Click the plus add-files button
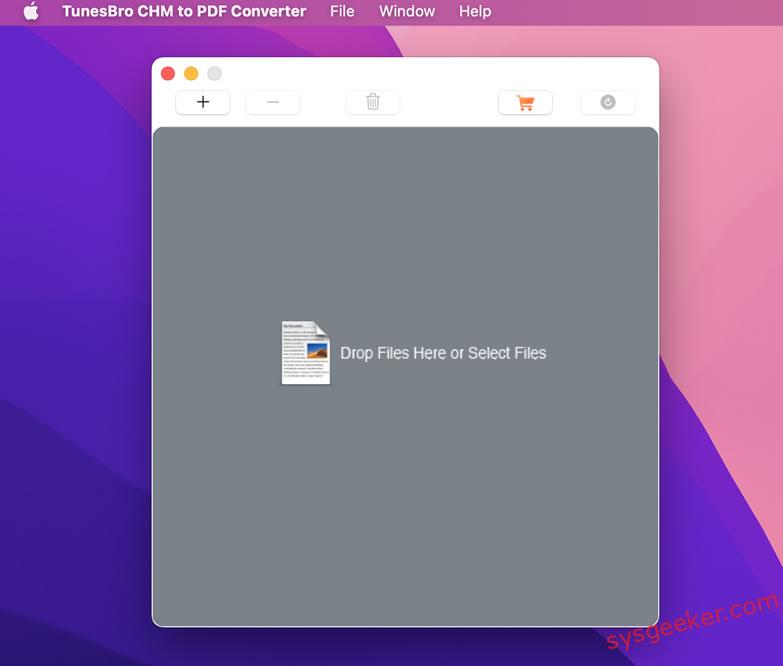This screenshot has height=666, width=783. pyautogui.click(x=203, y=102)
